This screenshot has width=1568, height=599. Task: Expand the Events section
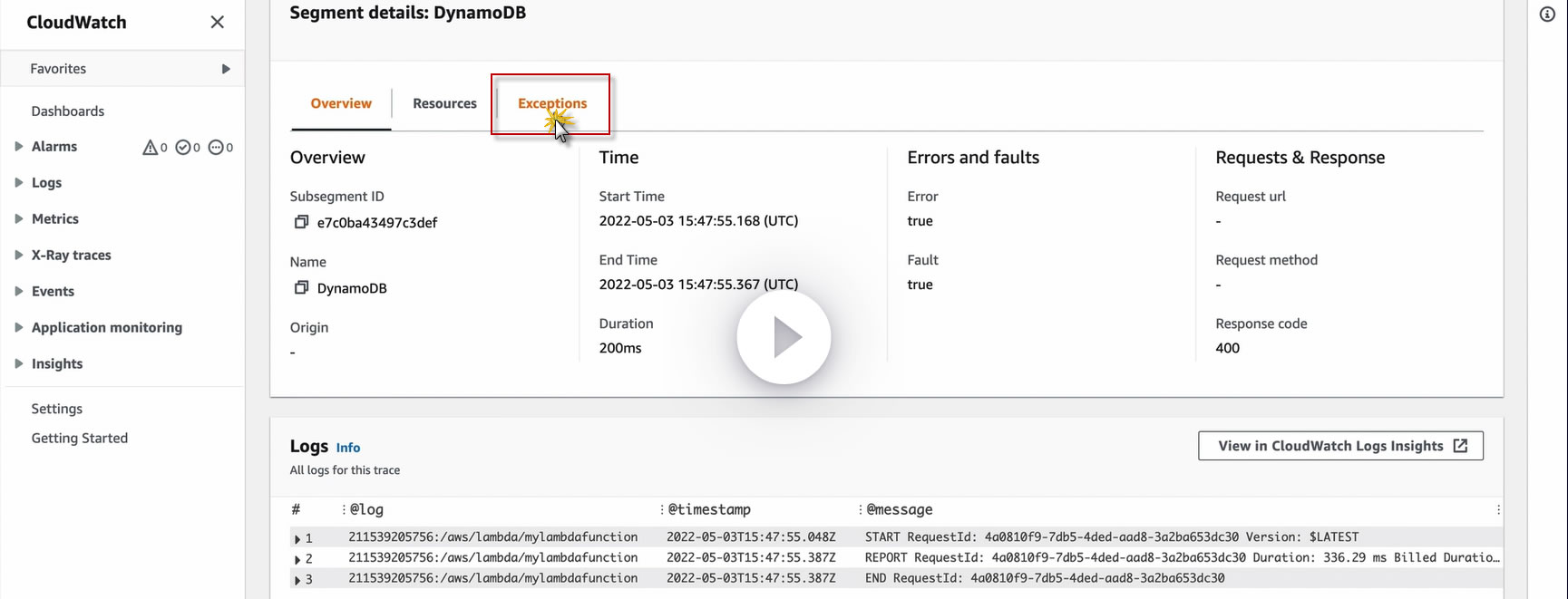click(18, 291)
